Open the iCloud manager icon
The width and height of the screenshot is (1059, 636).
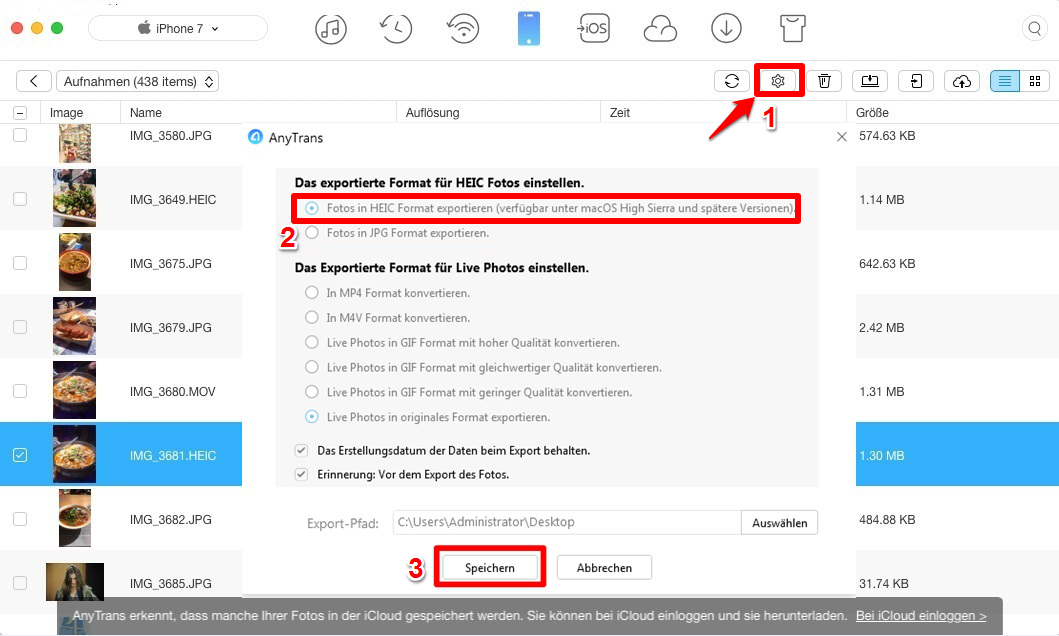(x=660, y=29)
